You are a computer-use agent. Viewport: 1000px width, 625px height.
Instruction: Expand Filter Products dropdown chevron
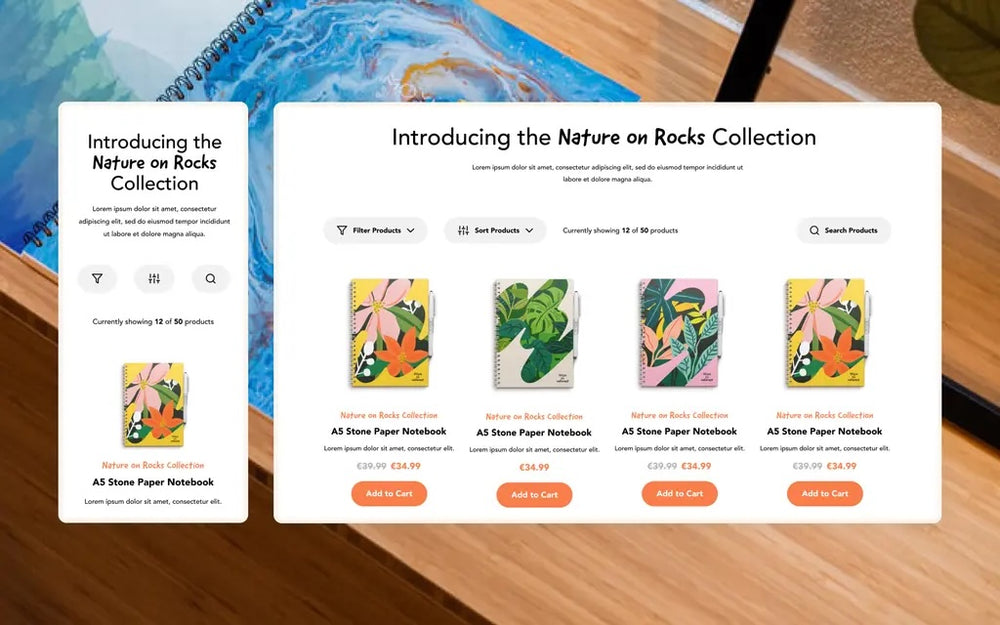[411, 230]
